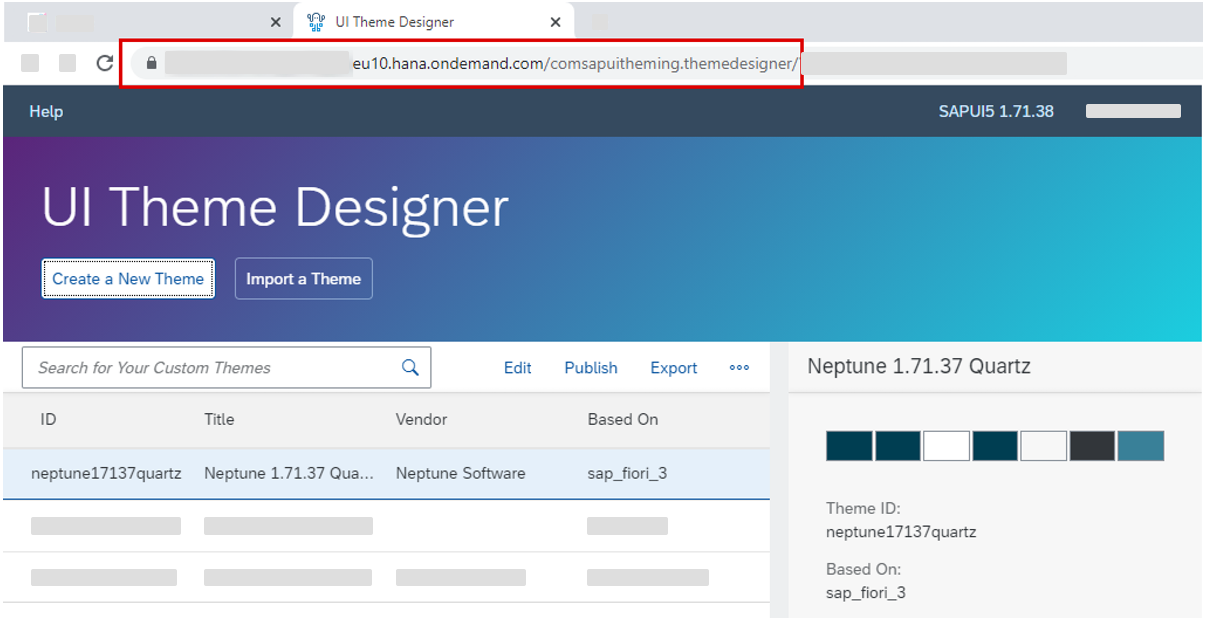This screenshot has width=1205, height=621.
Task: Edit the selected custom theme
Action: (517, 367)
